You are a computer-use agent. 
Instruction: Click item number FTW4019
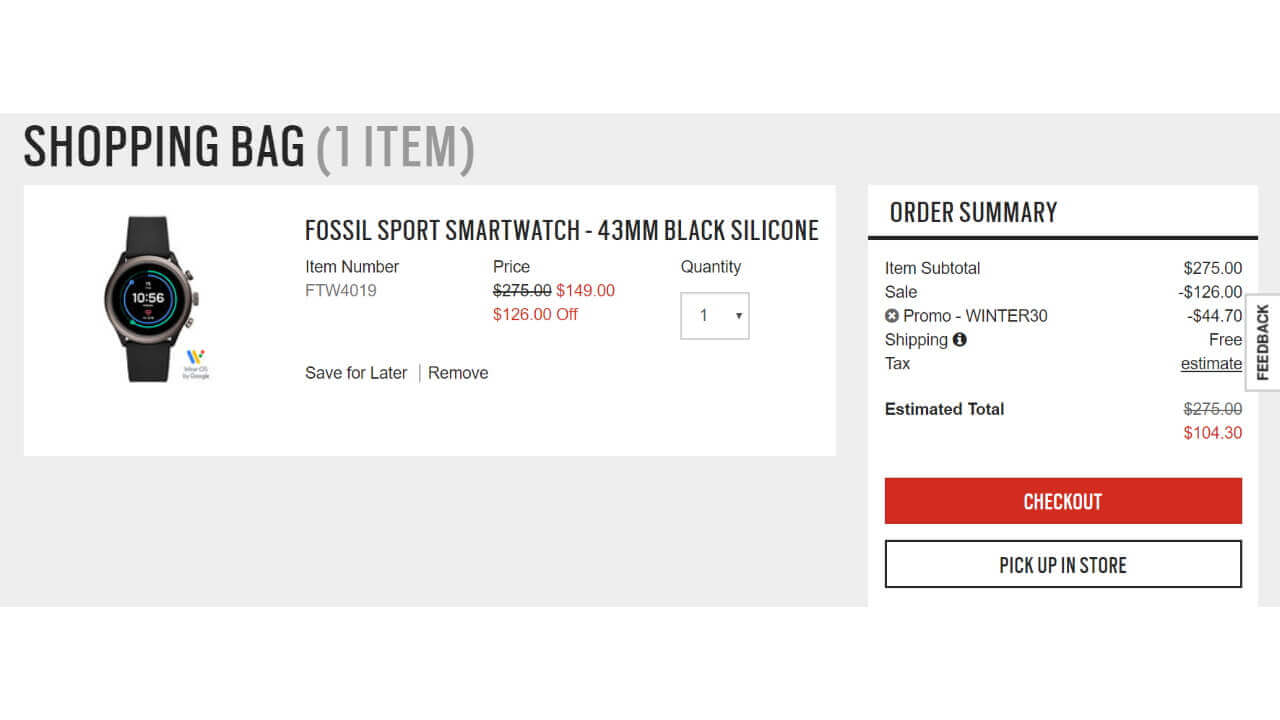click(341, 291)
